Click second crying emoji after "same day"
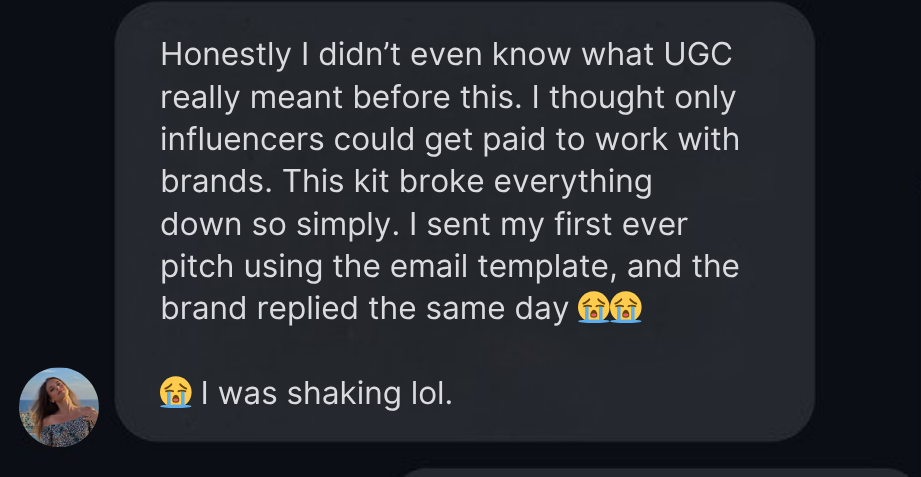 point(625,308)
